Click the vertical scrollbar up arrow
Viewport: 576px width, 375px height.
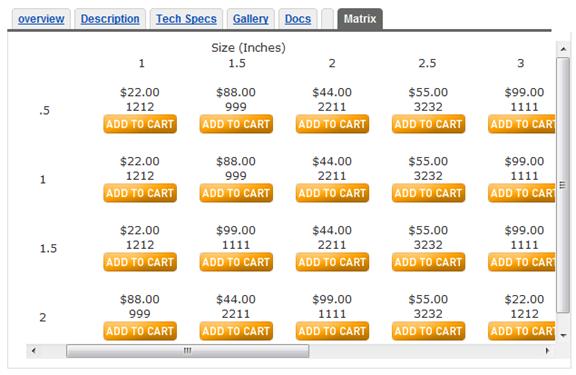[x=563, y=48]
